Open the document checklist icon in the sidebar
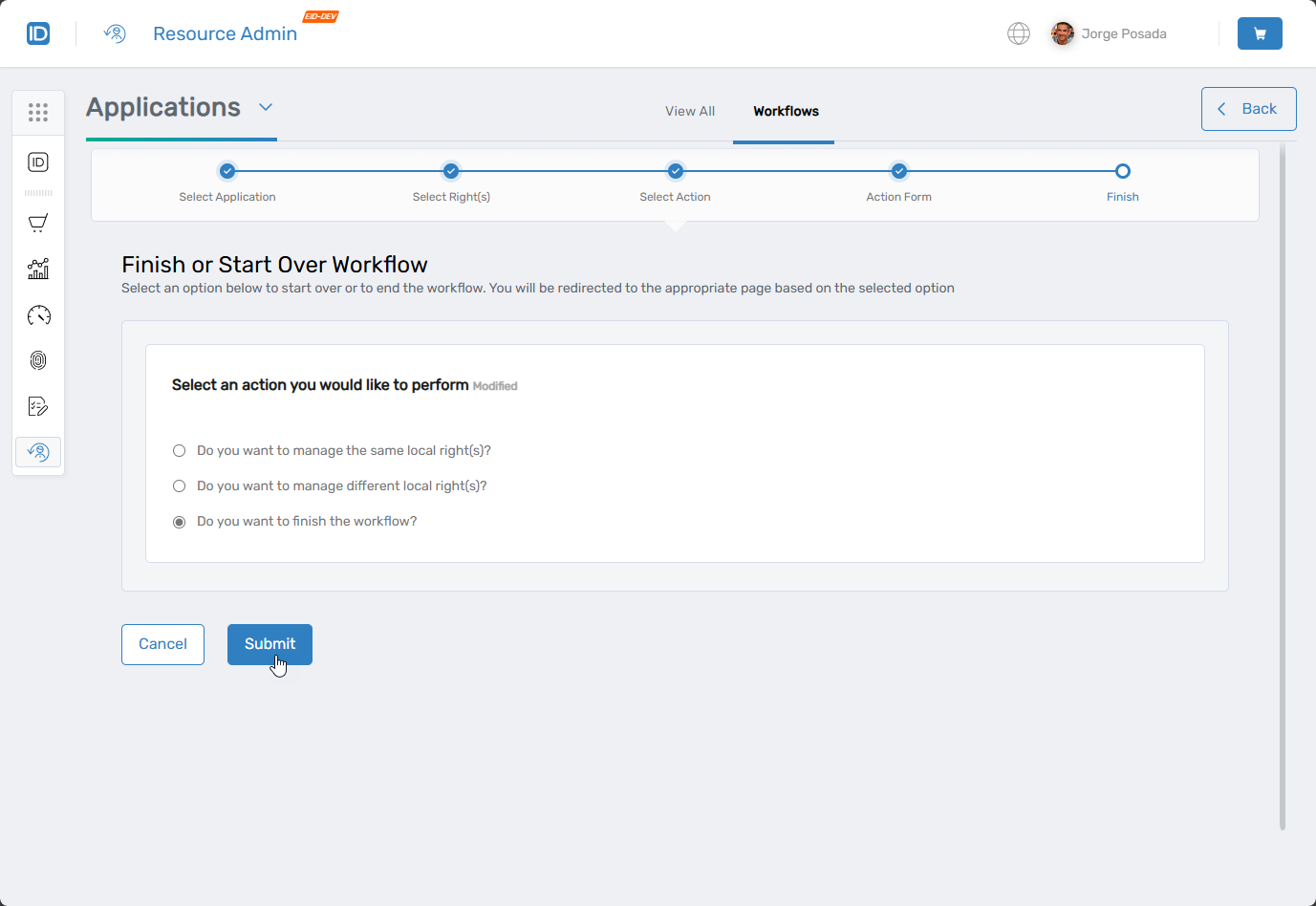The image size is (1316, 906). coord(38,405)
